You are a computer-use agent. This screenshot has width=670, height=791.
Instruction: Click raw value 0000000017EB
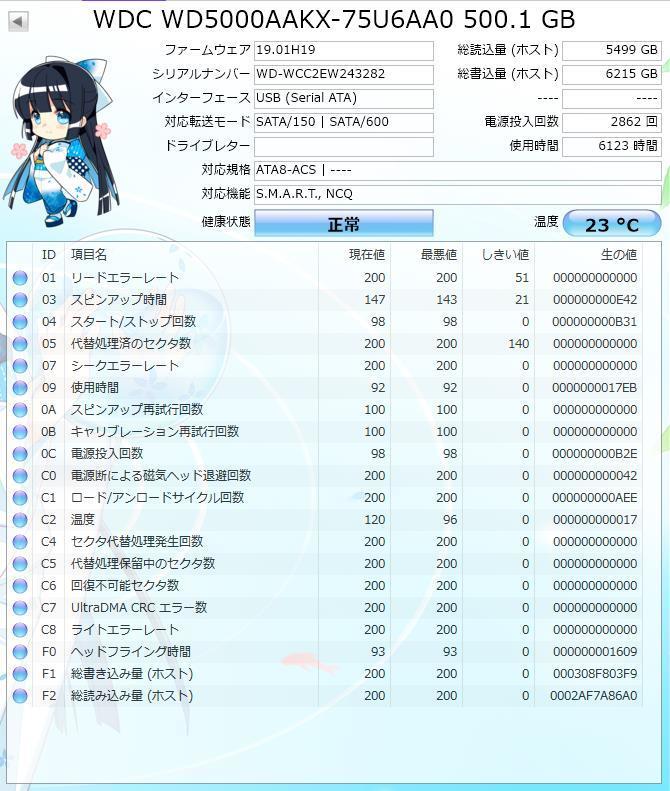coord(594,388)
